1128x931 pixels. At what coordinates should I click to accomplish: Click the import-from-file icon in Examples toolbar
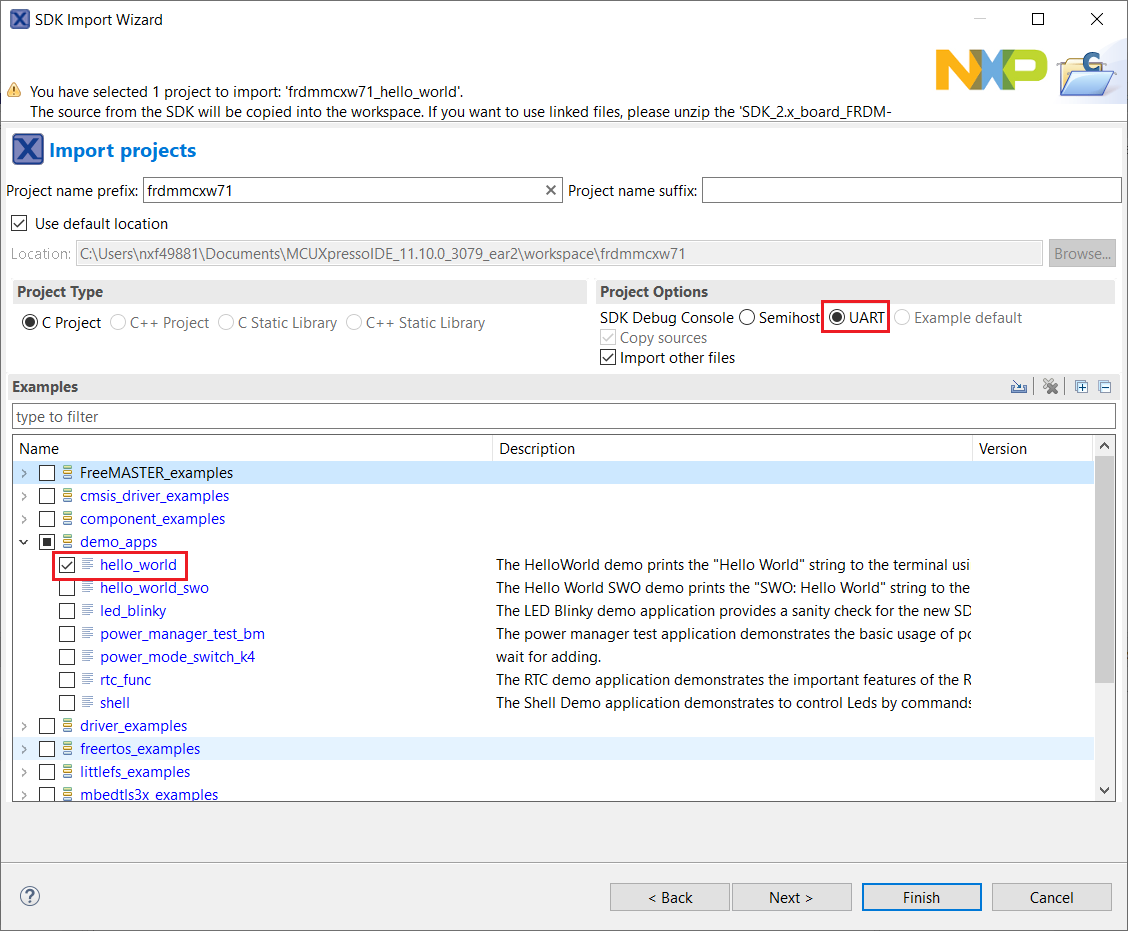pyautogui.click(x=1019, y=387)
